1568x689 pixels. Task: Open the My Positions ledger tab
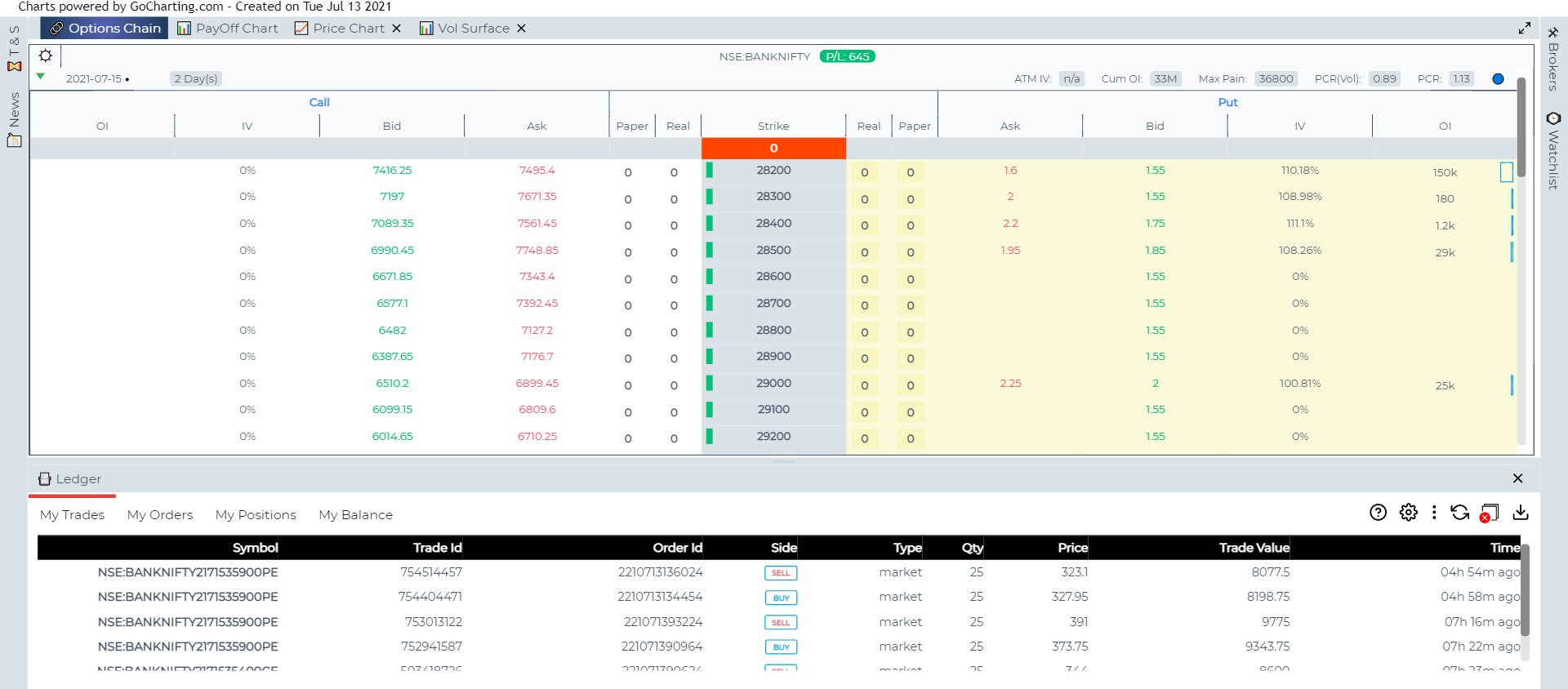[256, 515]
